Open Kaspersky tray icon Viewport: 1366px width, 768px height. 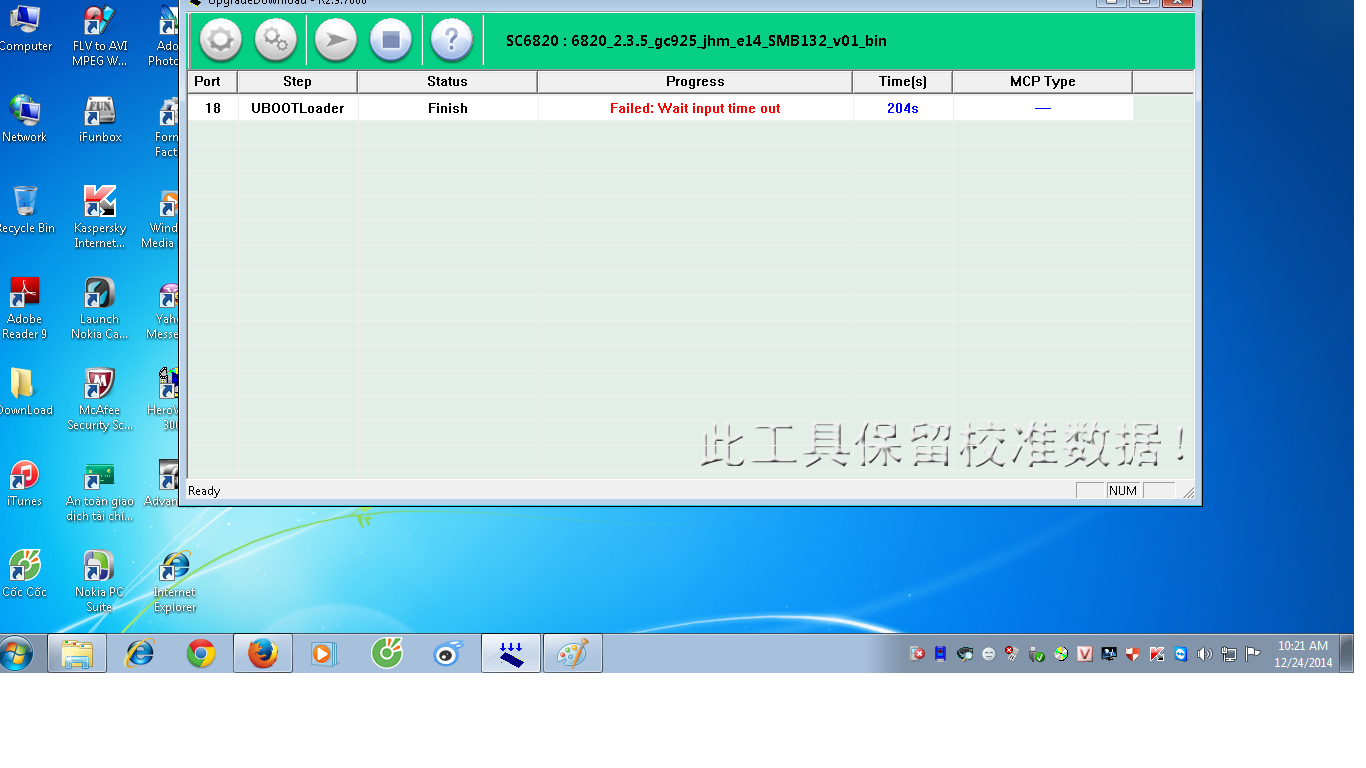point(1157,654)
